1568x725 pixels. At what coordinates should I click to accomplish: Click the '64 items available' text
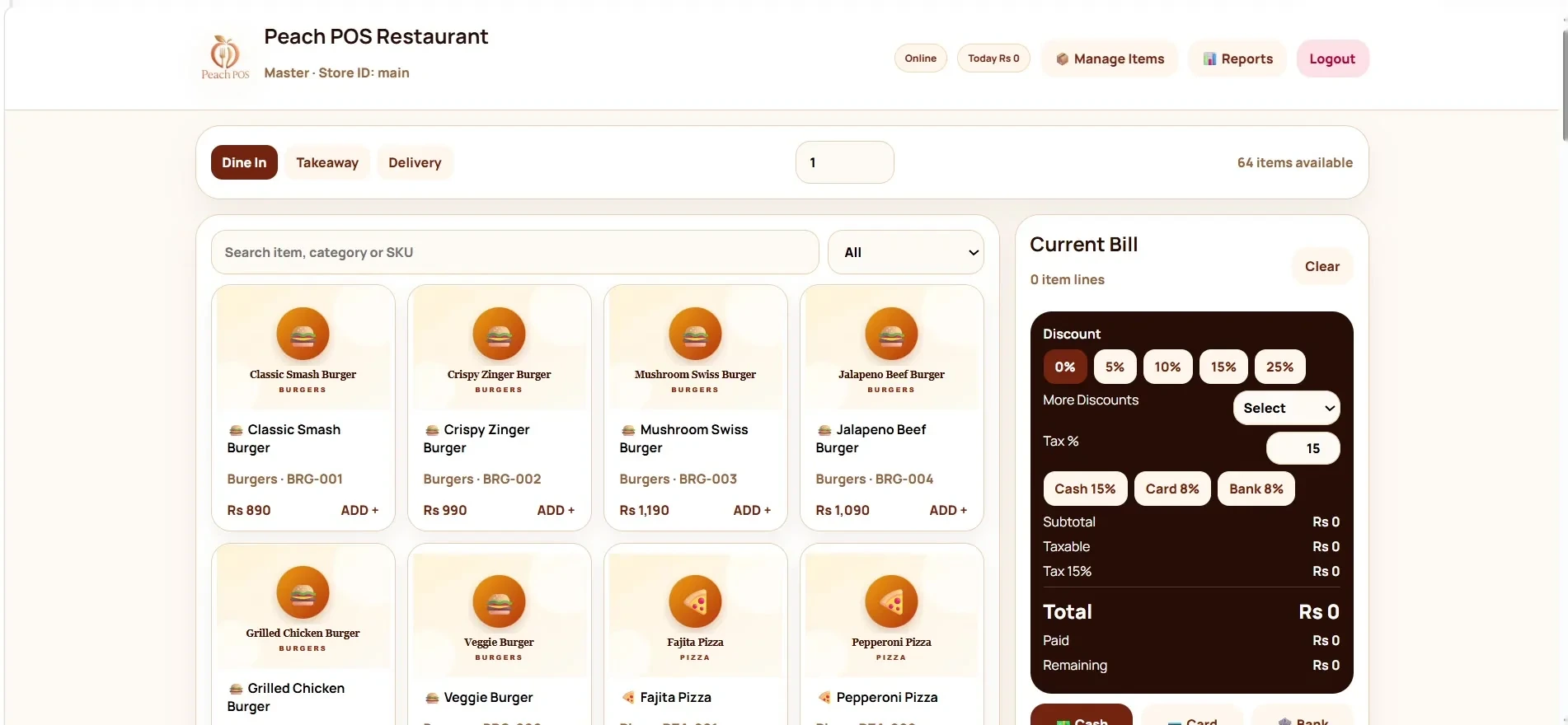pos(1294,162)
